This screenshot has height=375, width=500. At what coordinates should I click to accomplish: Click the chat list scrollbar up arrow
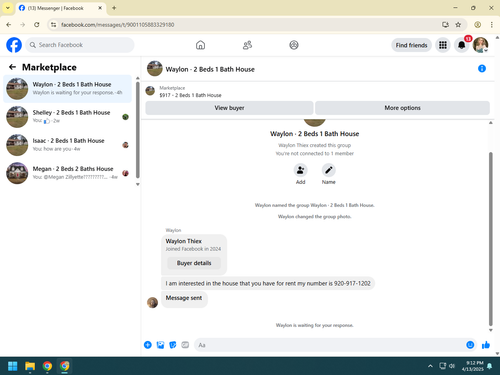pos(137,78)
